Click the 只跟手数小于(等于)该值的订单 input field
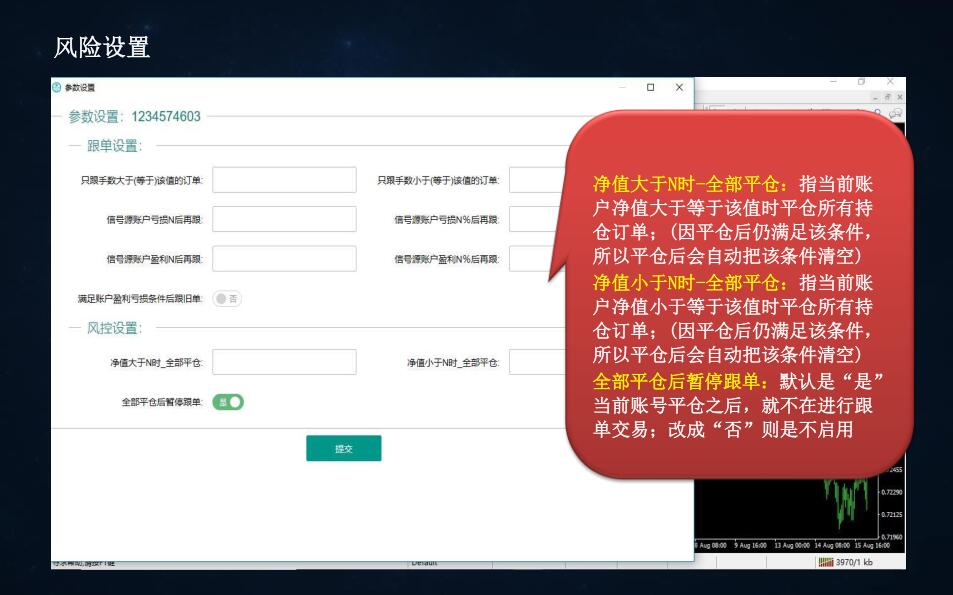 [538, 180]
